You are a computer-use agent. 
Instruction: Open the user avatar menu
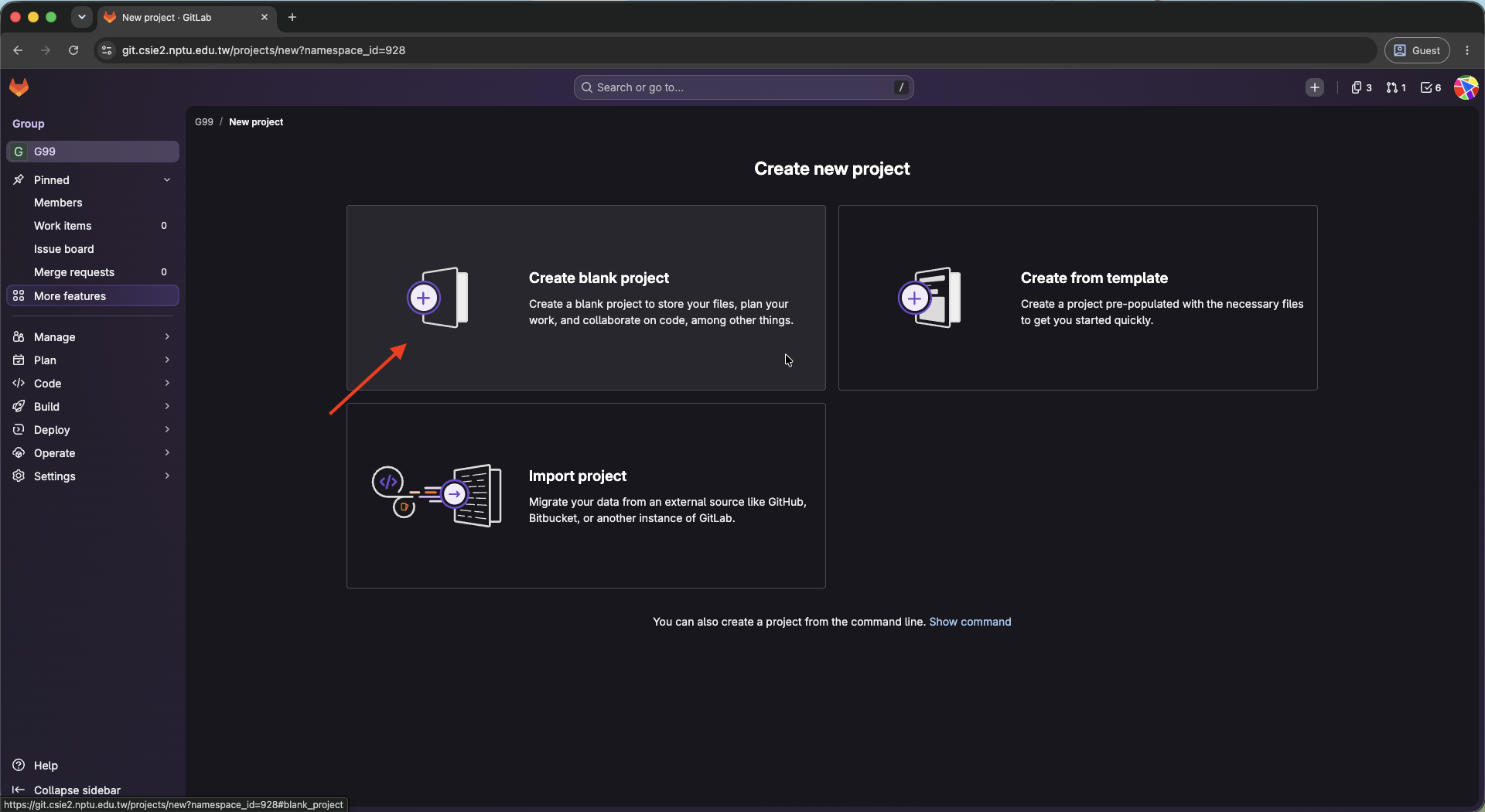pyautogui.click(x=1466, y=87)
